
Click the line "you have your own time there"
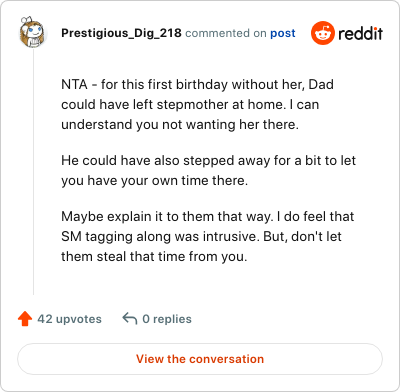(155, 181)
